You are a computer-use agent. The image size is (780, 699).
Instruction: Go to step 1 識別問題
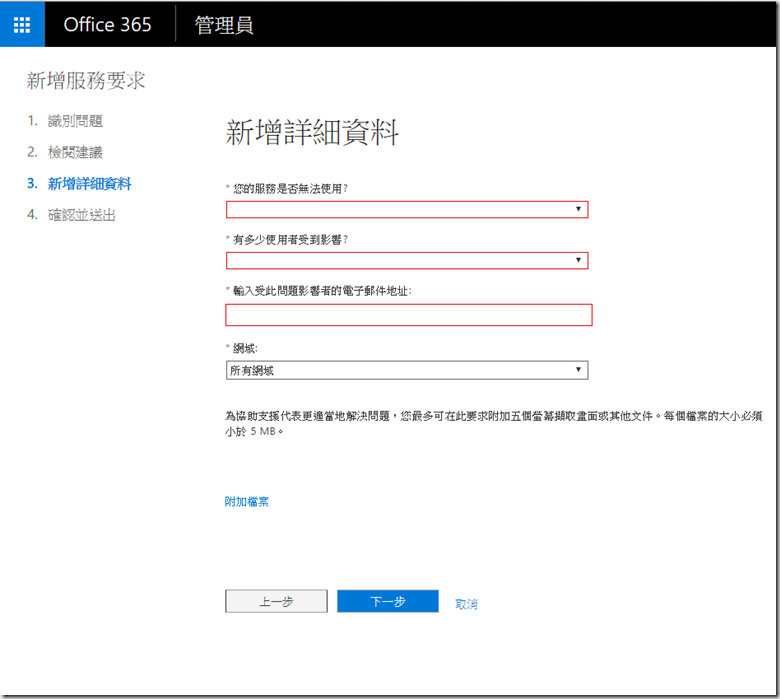pos(75,121)
